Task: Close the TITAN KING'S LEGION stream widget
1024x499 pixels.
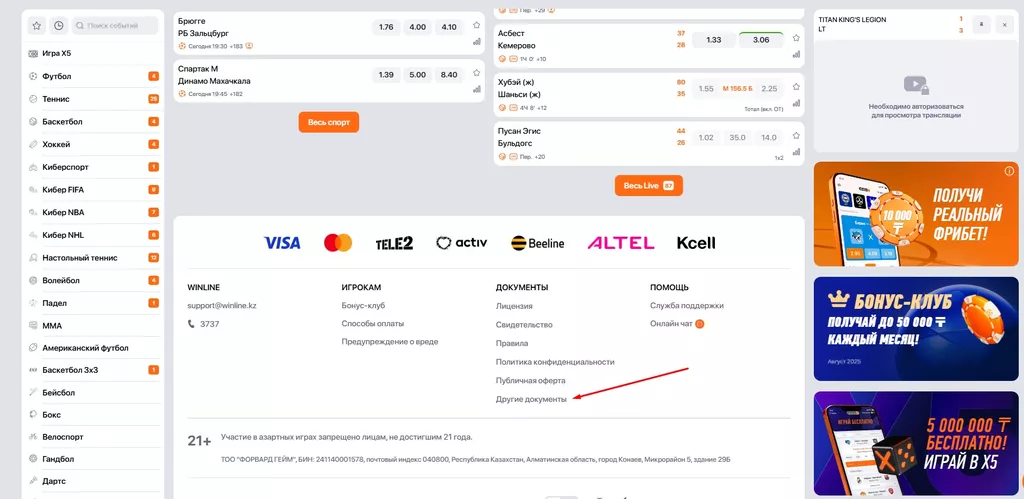Action: point(1004,25)
